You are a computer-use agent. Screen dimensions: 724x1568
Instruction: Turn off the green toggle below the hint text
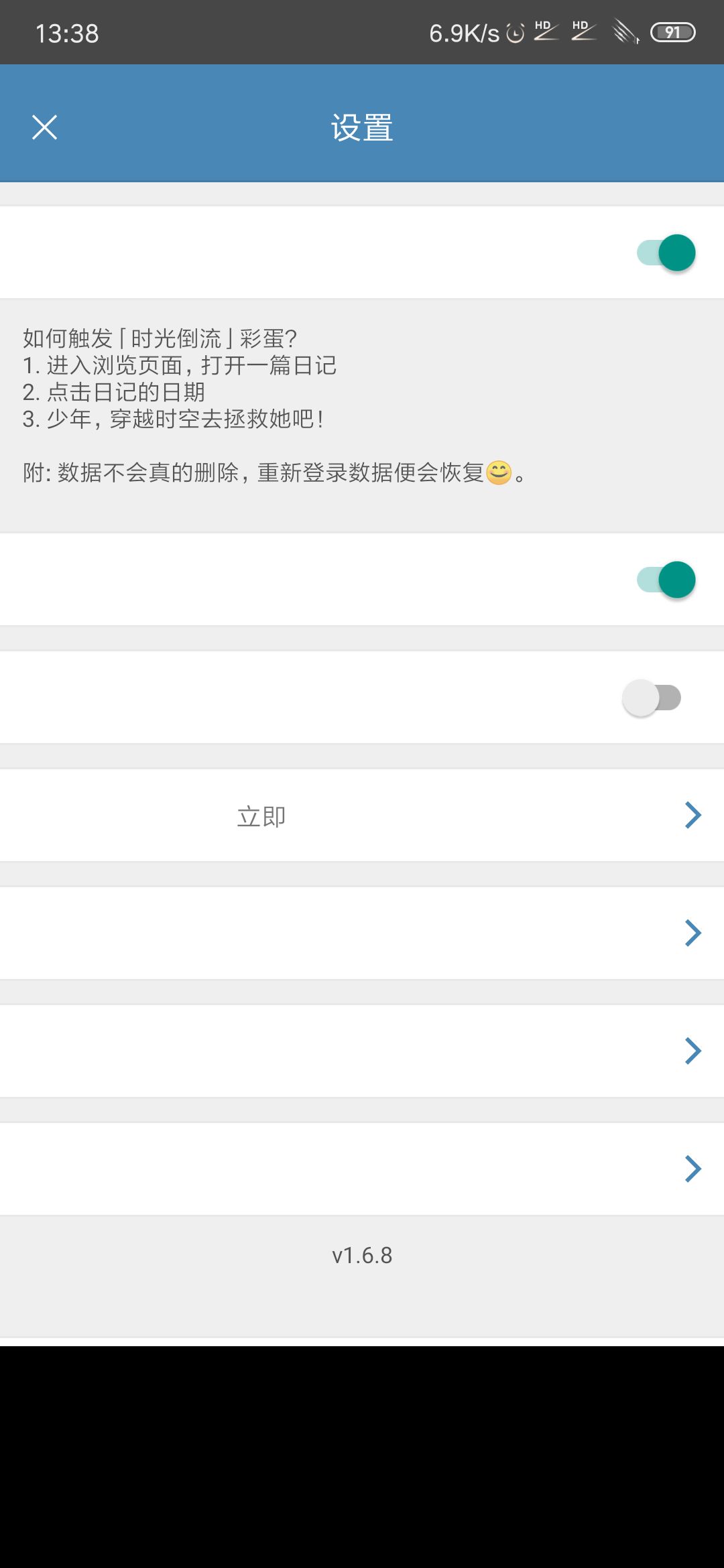coord(666,580)
